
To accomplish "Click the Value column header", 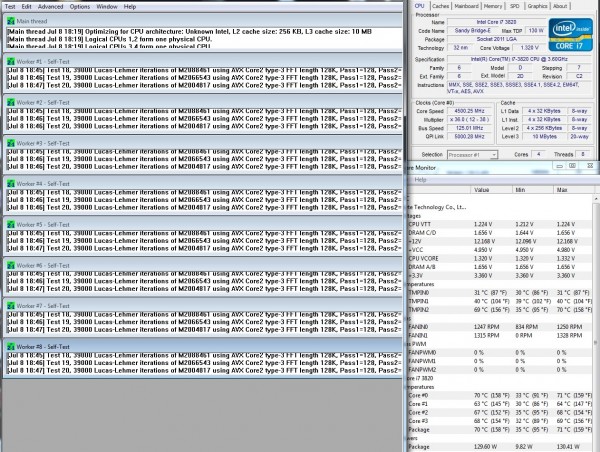I will [491, 190].
